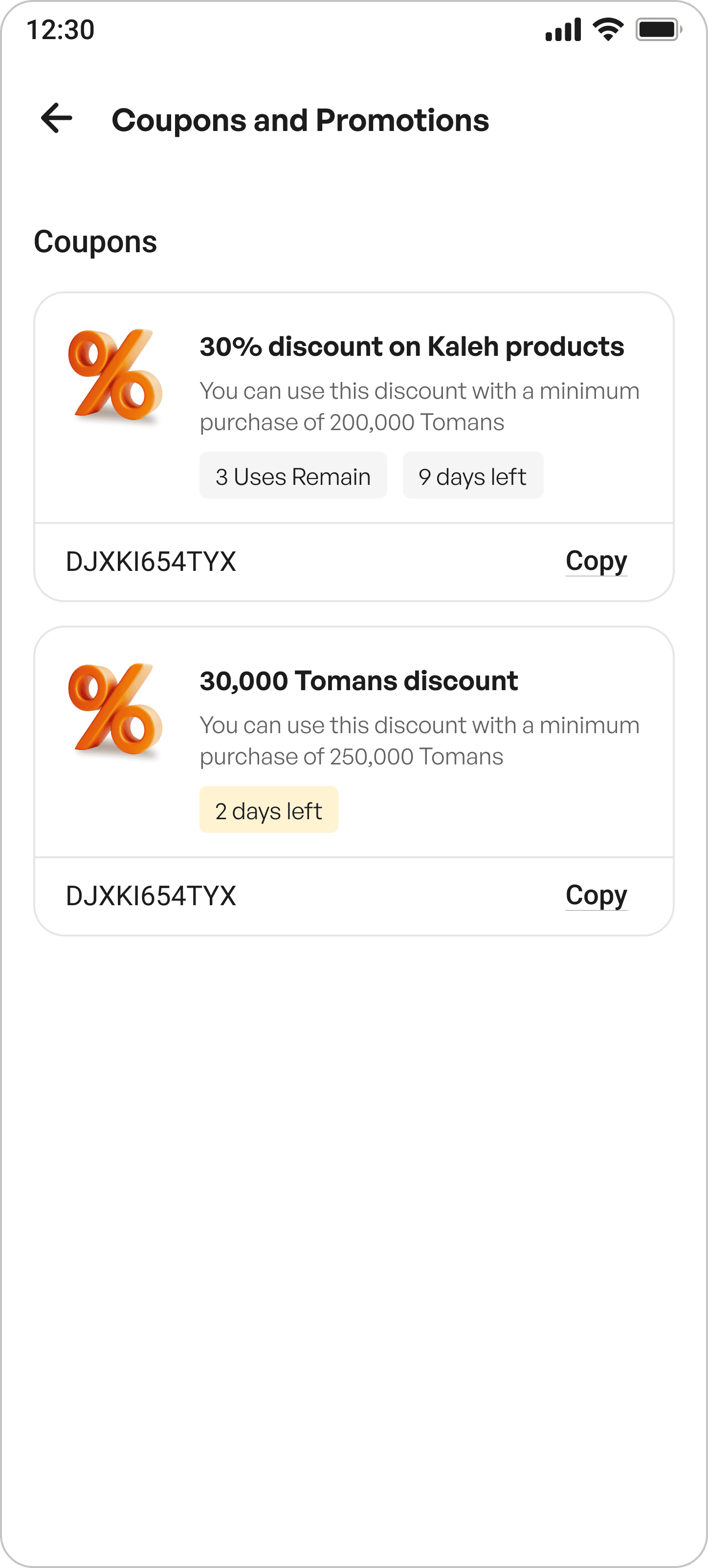Tap the 200,000 Tomans minimum purchase description
The width and height of the screenshot is (708, 1568).
click(420, 407)
